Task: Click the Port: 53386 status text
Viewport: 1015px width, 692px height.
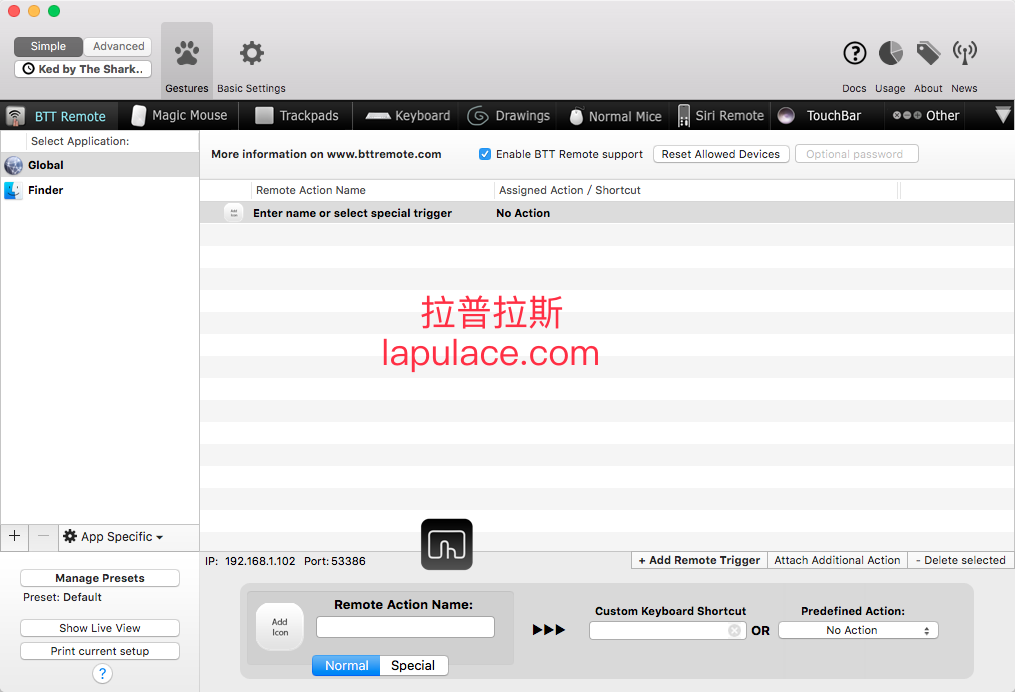Action: point(335,561)
